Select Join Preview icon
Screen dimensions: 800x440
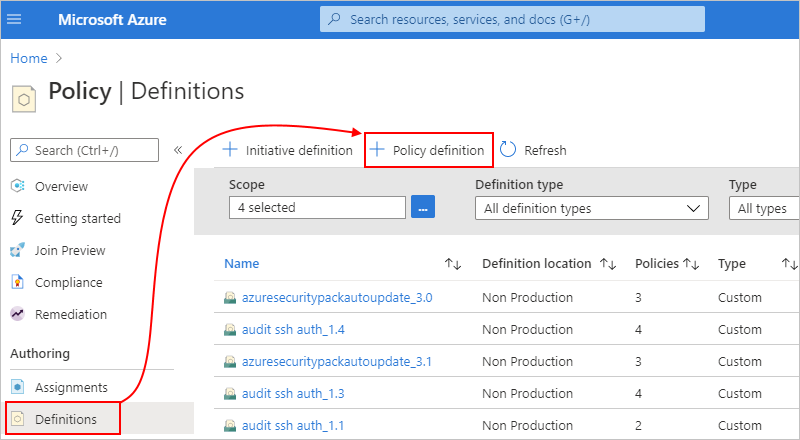[x=17, y=251]
